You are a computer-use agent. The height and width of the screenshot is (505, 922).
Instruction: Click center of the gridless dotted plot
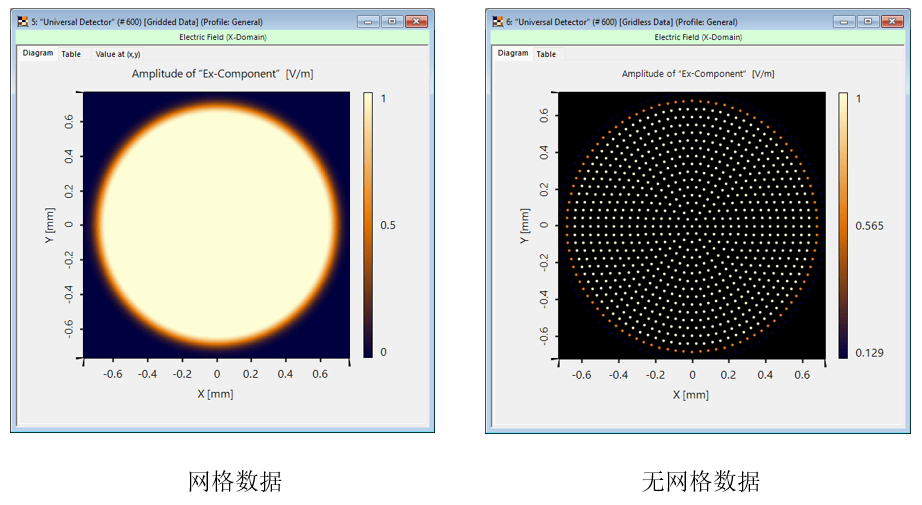pyautogui.click(x=692, y=225)
